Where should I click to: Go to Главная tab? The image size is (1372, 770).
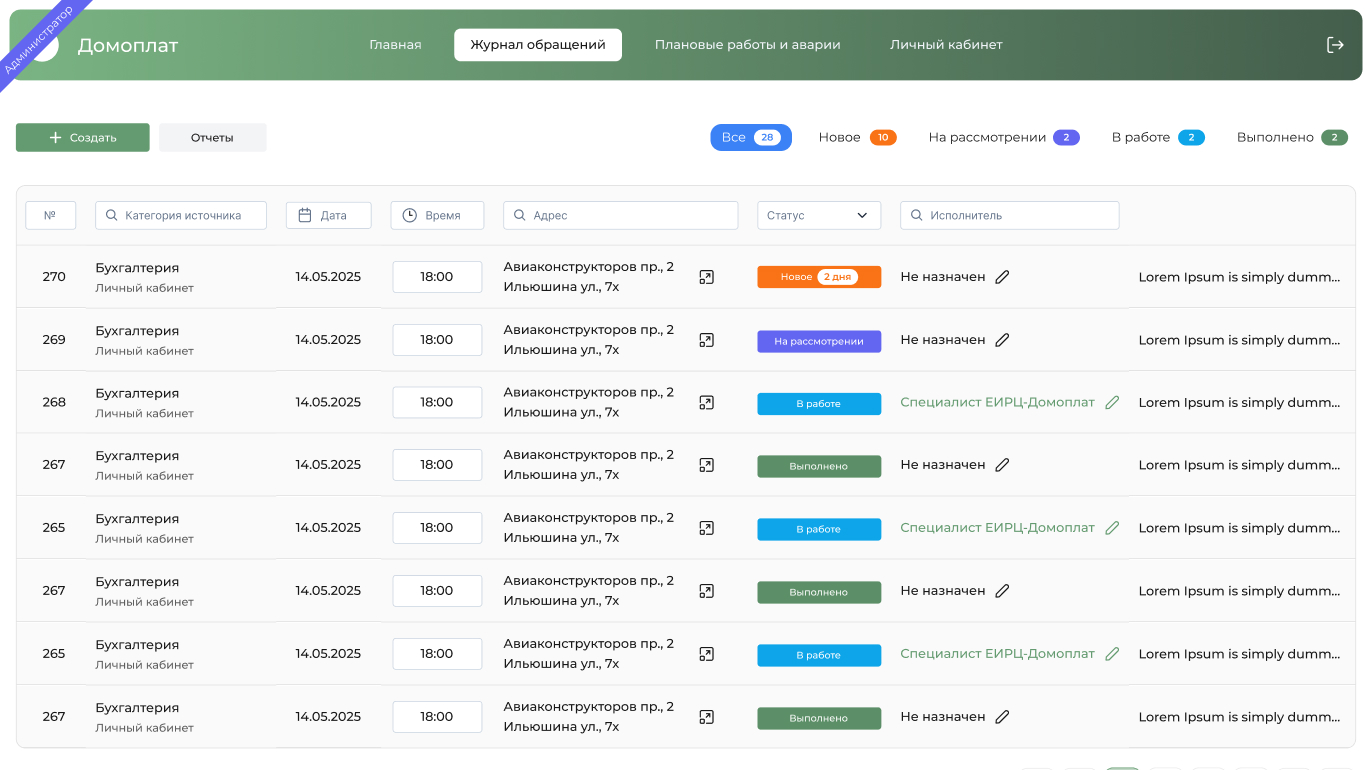tap(395, 45)
